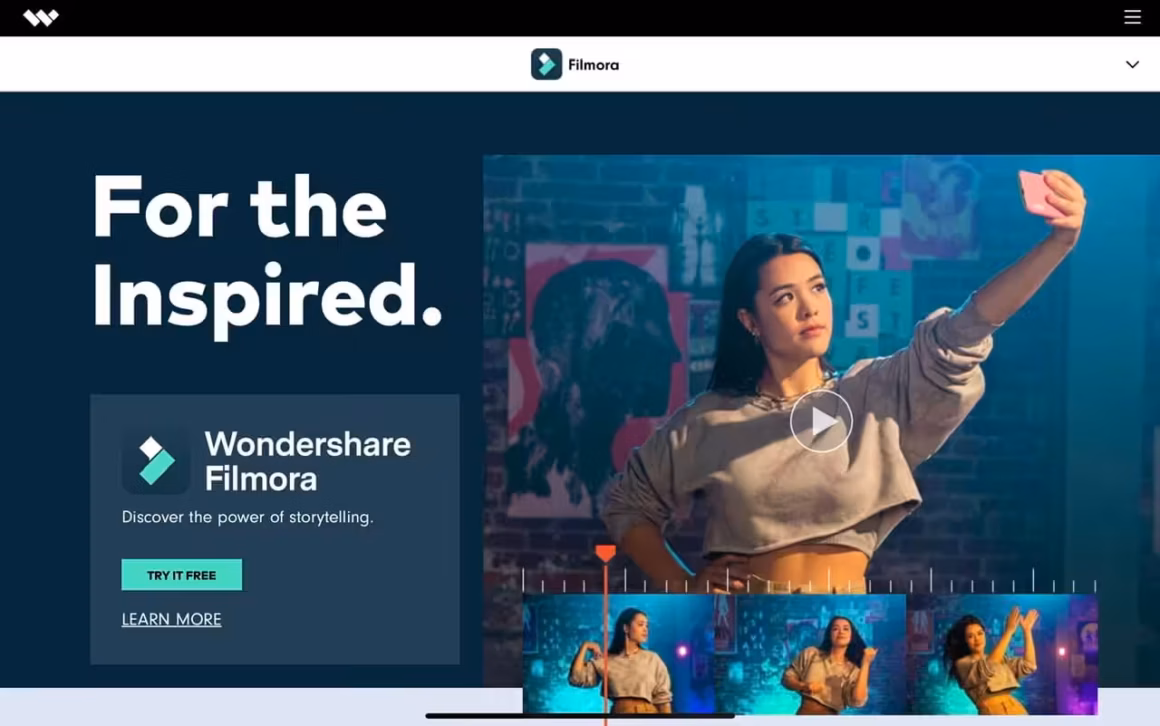Click the TRY IT FREE button

(x=182, y=574)
